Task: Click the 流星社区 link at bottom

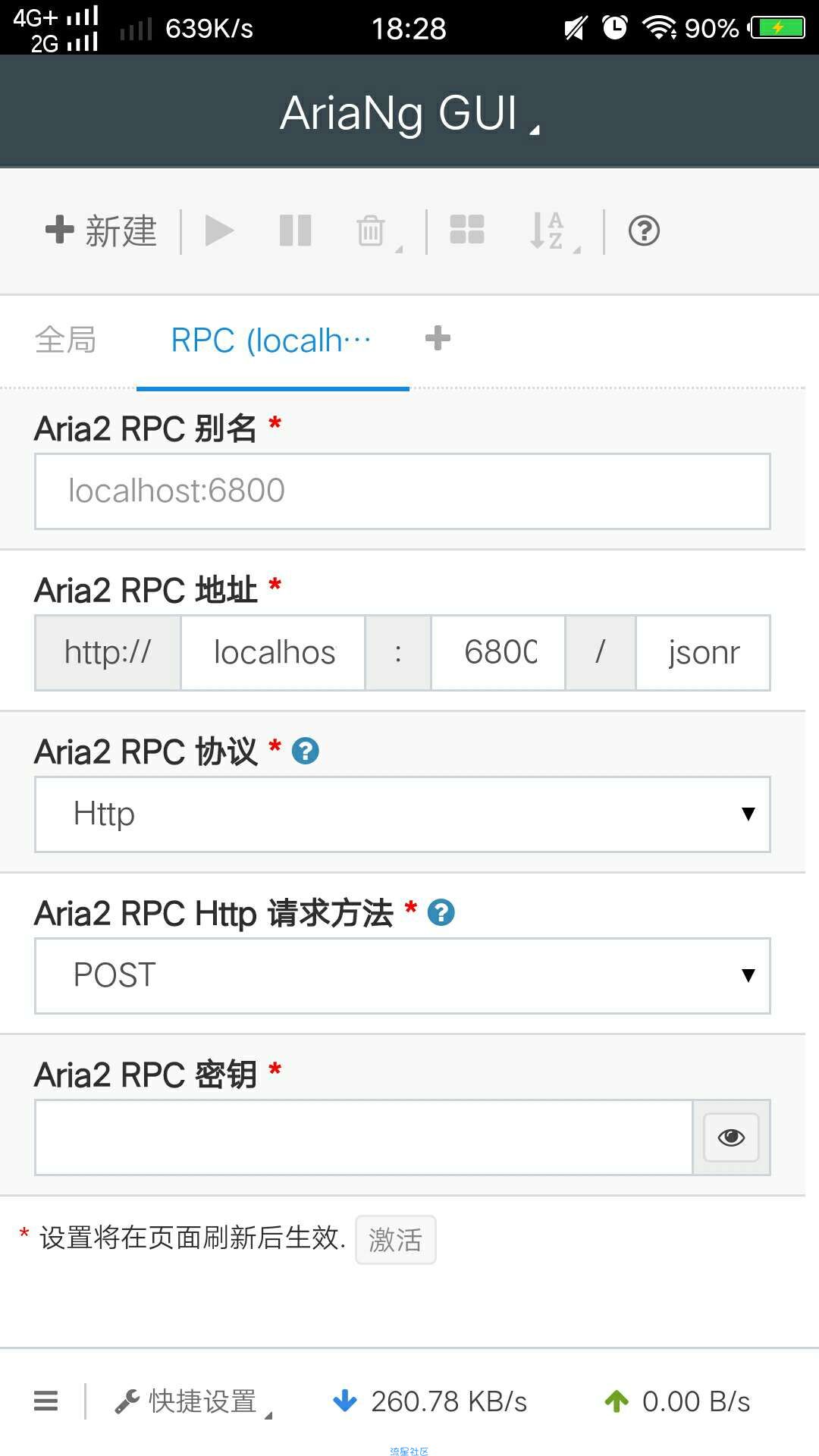Action: point(409,1451)
